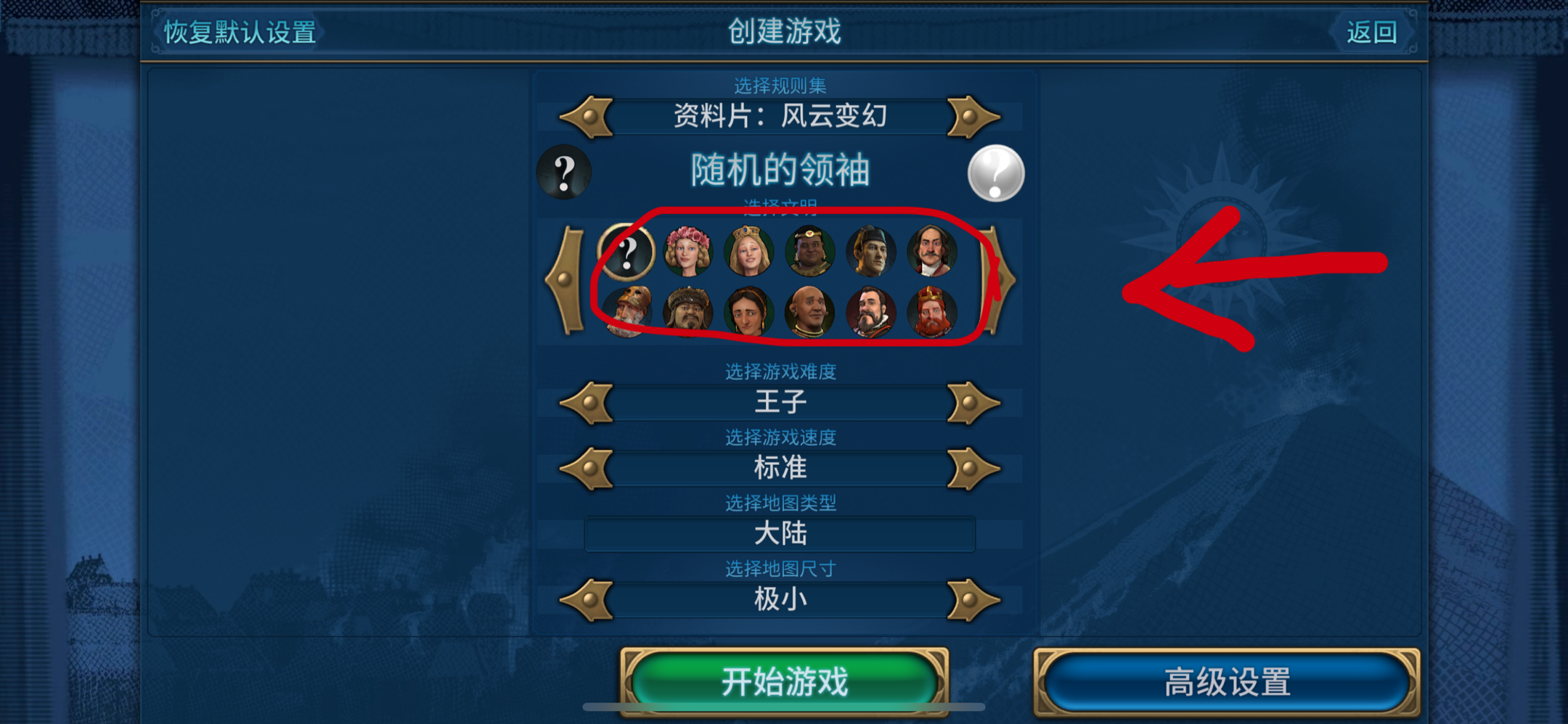Advance game speed past 标准
Image resolution: width=1568 pixels, height=724 pixels.
pyautogui.click(x=973, y=469)
